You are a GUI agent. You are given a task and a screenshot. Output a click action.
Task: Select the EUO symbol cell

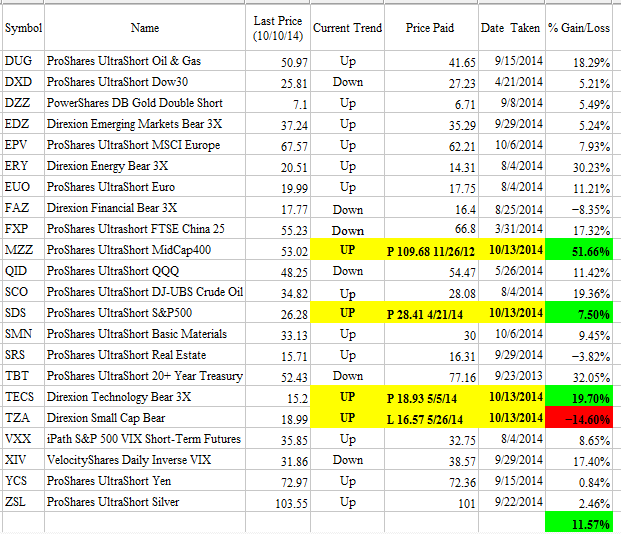pos(23,187)
